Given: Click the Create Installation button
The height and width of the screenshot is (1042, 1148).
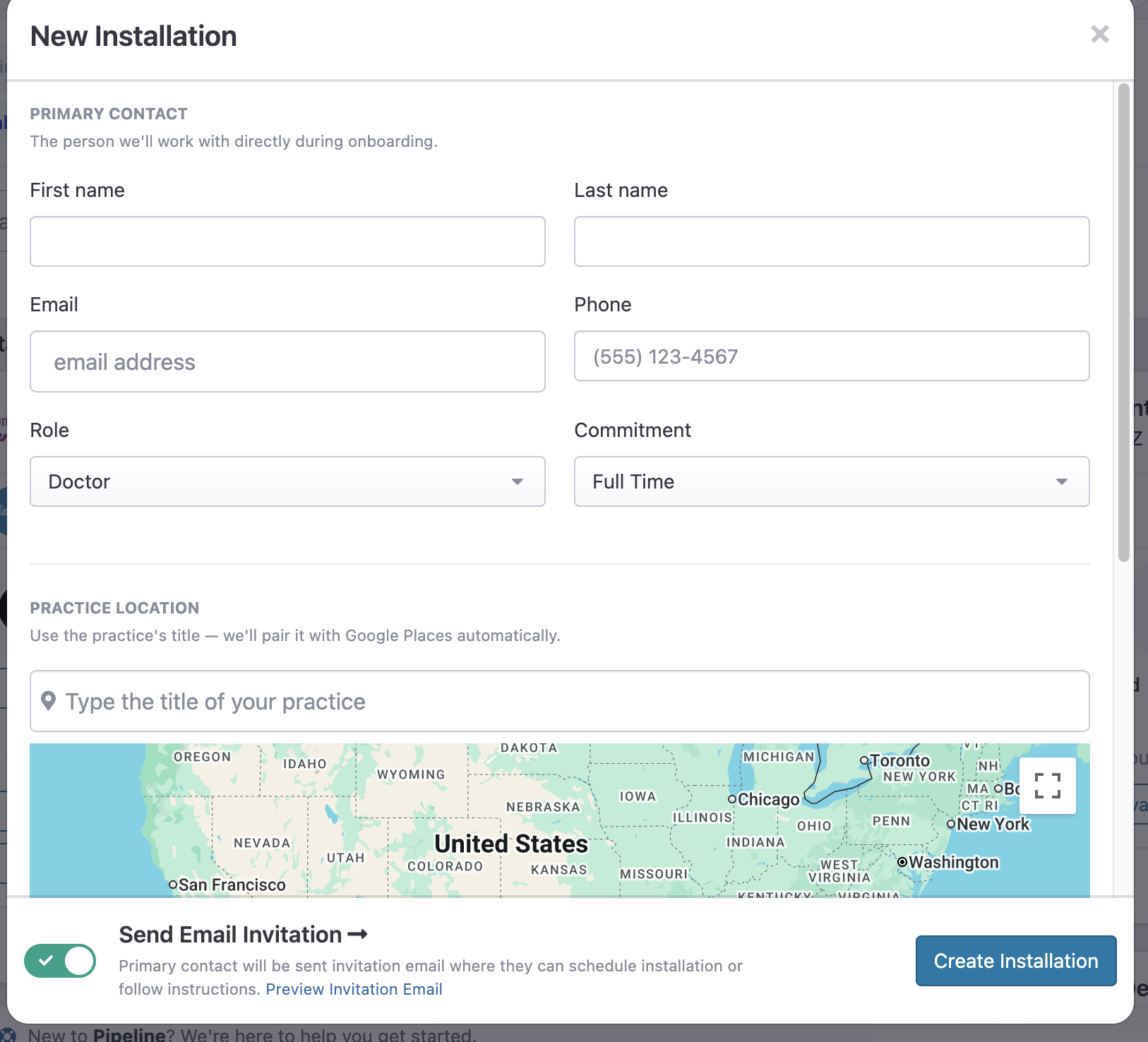Looking at the screenshot, I should [x=1016, y=961].
